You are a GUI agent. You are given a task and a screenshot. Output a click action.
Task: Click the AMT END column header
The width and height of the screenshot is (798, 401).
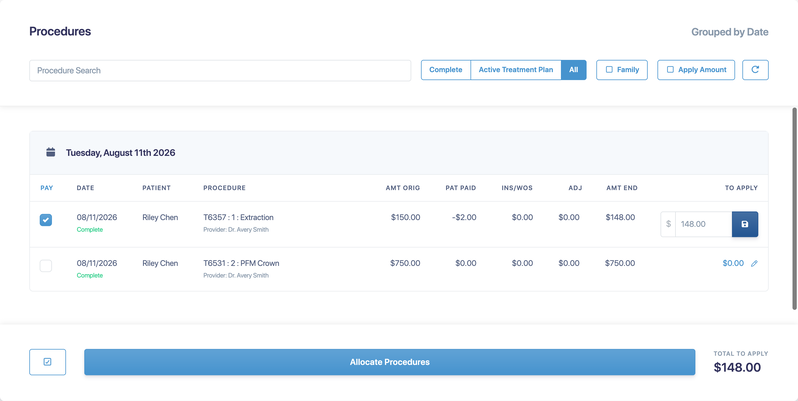622,188
